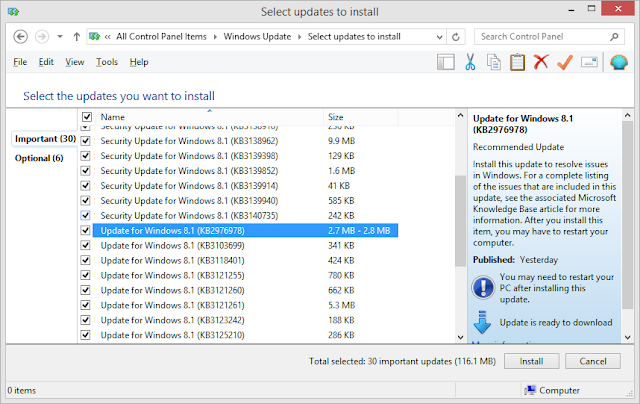Viewport: 640px width, 404px height.
Task: Uncheck KB3139398 security update checkbox
Action: 85,156
